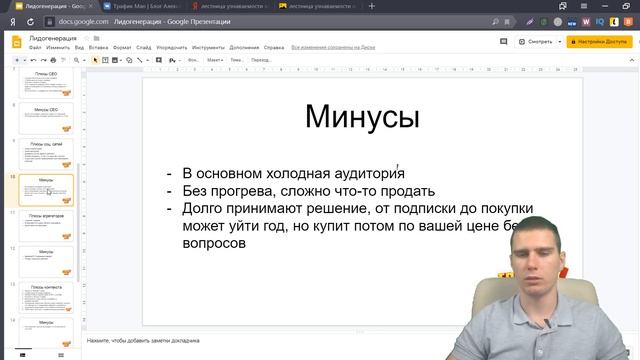Click the Paint format icon
This screenshot has height=360, width=640.
pyautogui.click(x=63, y=60)
